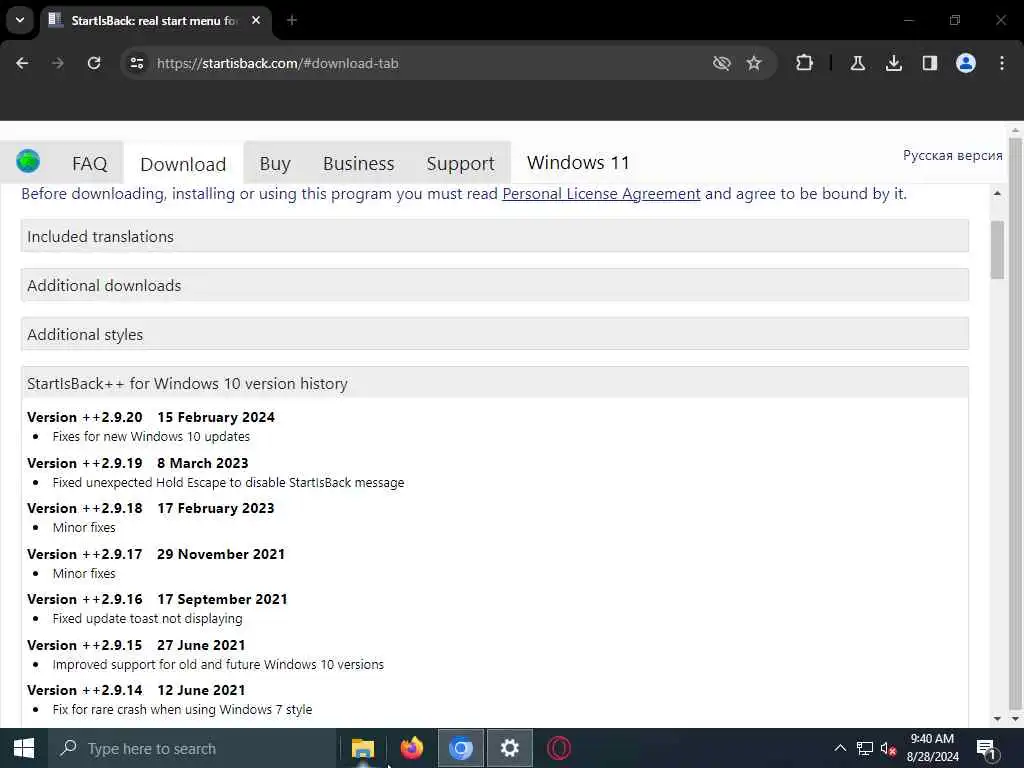Click the muted volume icon
The width and height of the screenshot is (1024, 768).
coord(888,748)
